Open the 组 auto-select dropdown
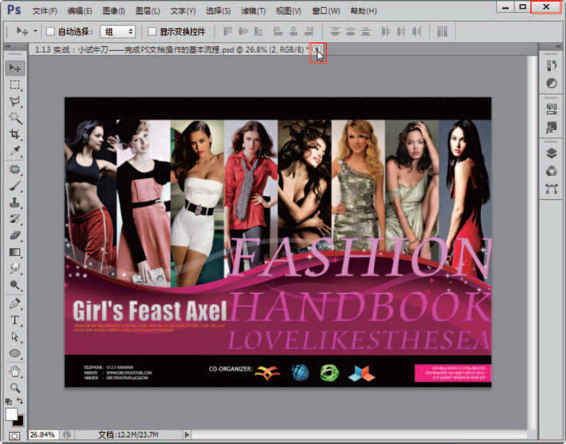 point(118,32)
